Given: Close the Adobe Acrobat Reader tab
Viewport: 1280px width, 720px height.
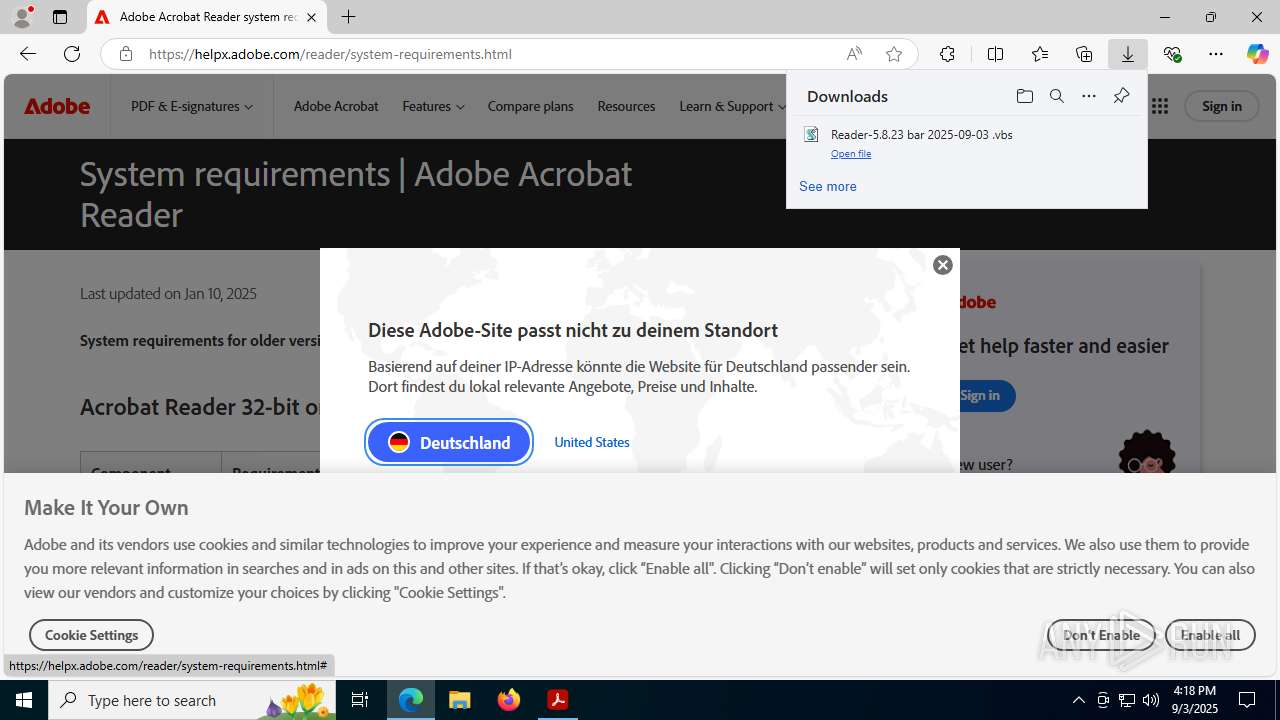Looking at the screenshot, I should [x=311, y=17].
